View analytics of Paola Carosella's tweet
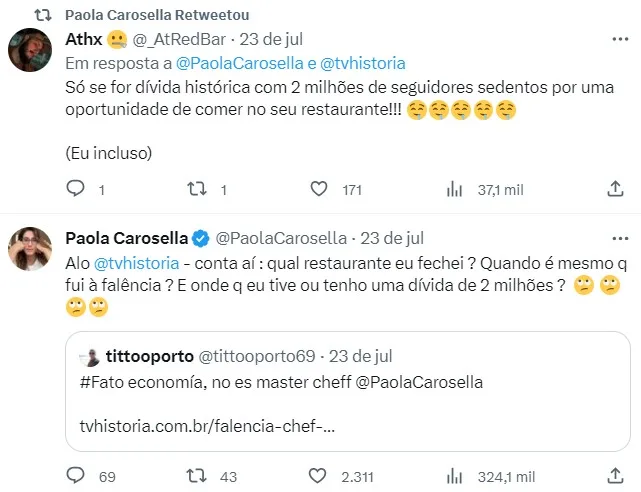 tap(453, 477)
